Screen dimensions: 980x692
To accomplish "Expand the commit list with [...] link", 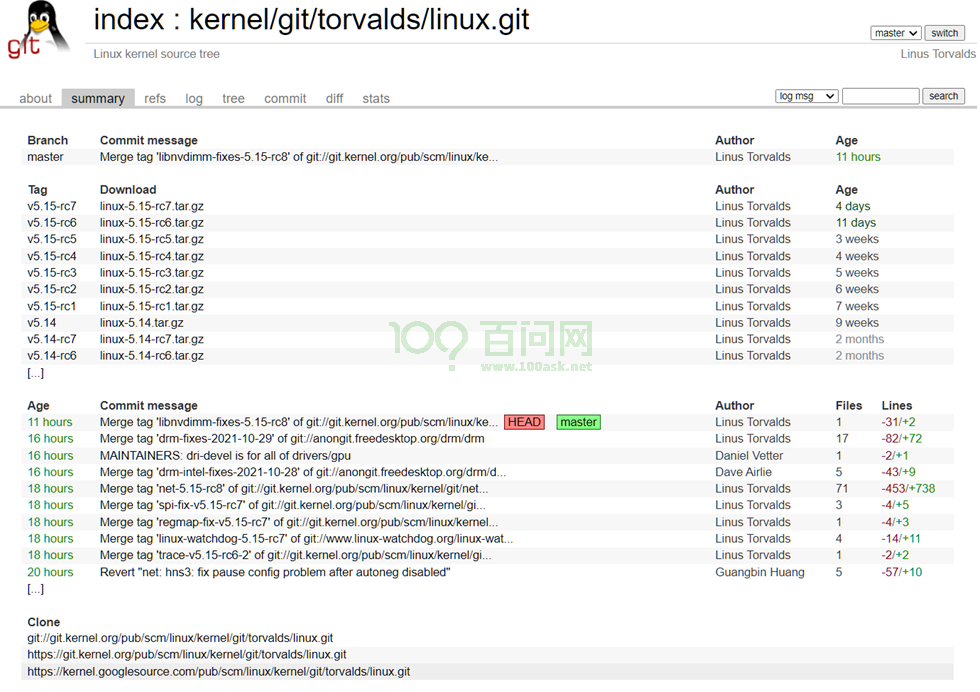I will [x=35, y=589].
